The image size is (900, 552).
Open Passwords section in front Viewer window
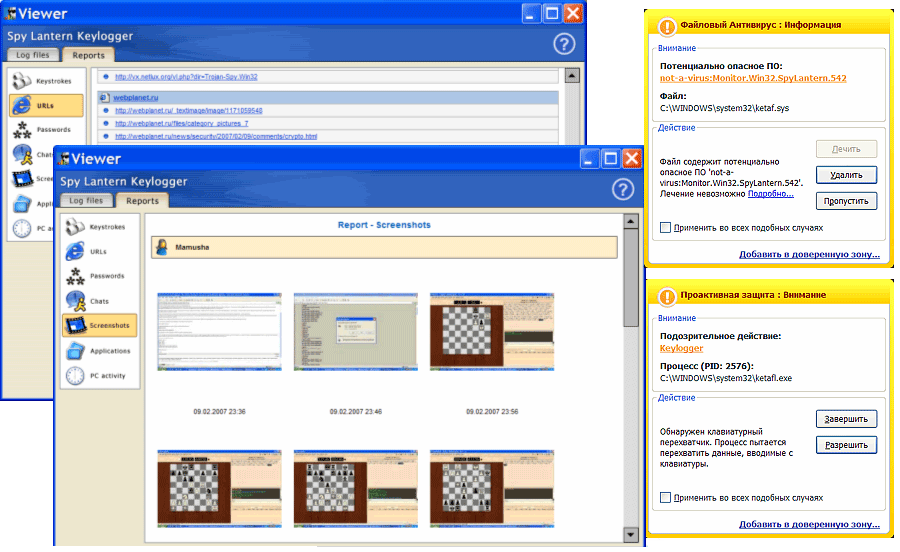(x=100, y=276)
